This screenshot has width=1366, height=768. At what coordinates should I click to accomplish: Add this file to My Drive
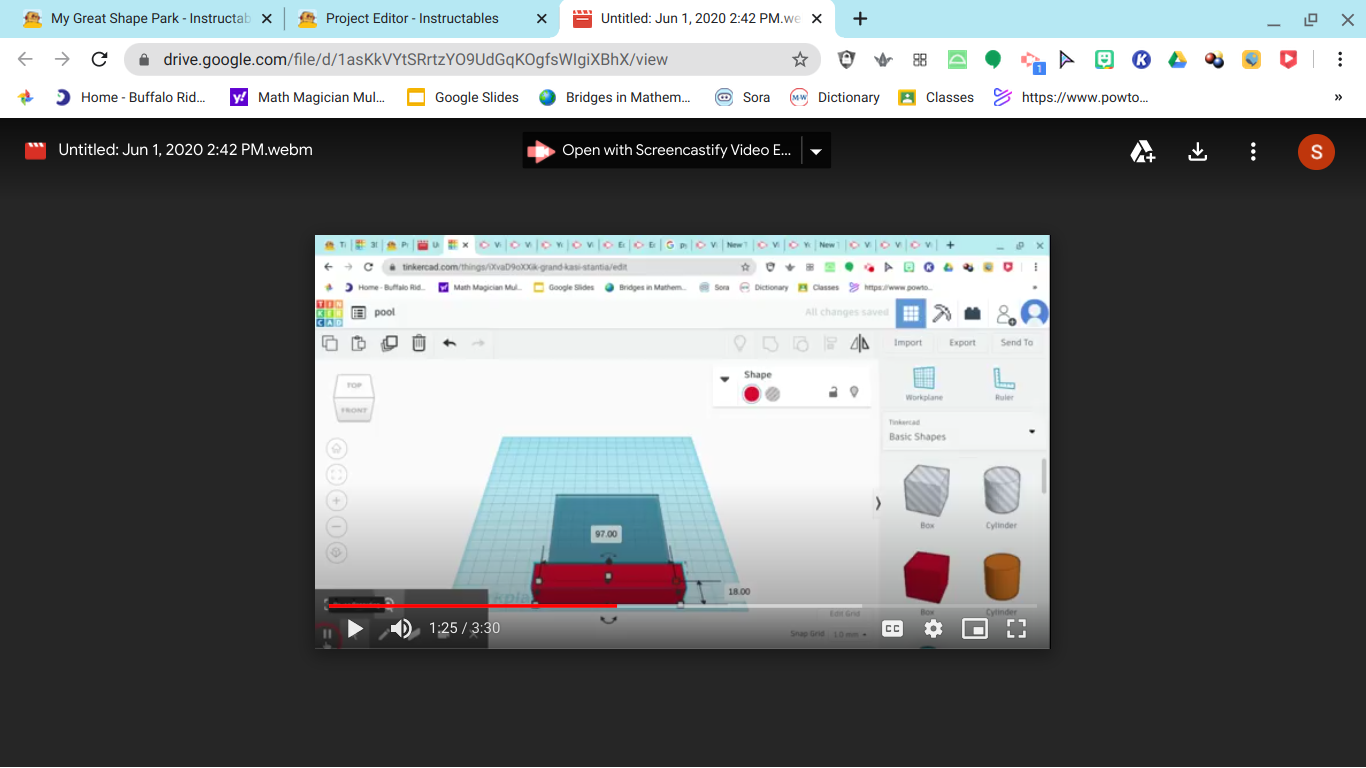[x=1143, y=151]
